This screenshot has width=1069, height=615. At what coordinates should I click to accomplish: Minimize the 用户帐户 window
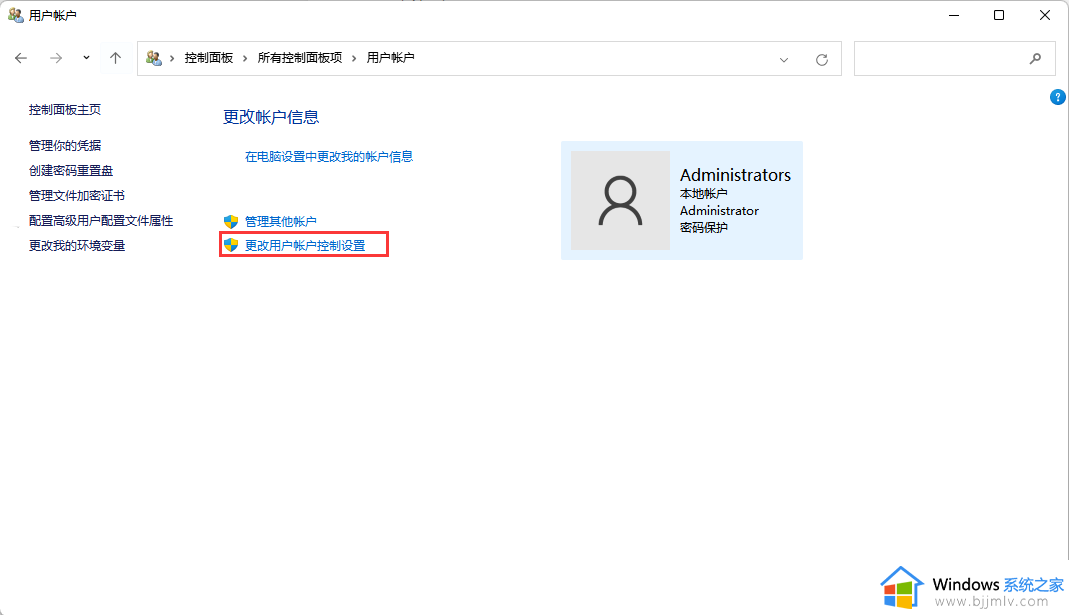point(954,15)
